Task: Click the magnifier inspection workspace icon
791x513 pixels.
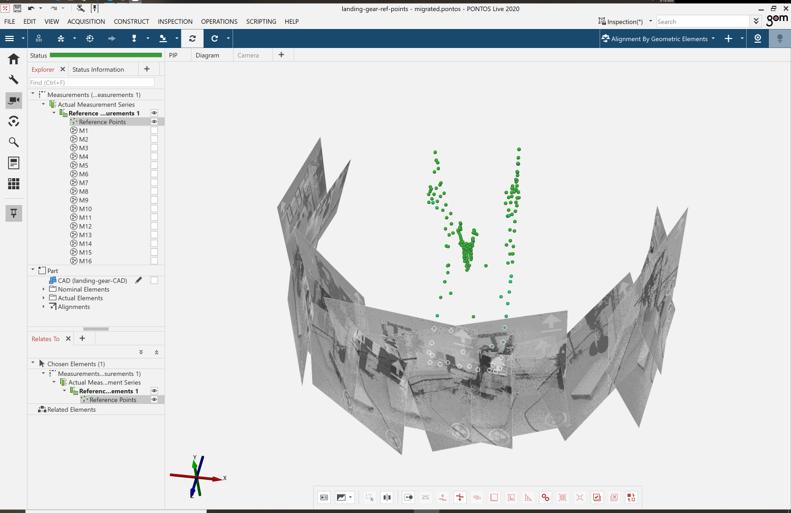Action: click(x=13, y=142)
